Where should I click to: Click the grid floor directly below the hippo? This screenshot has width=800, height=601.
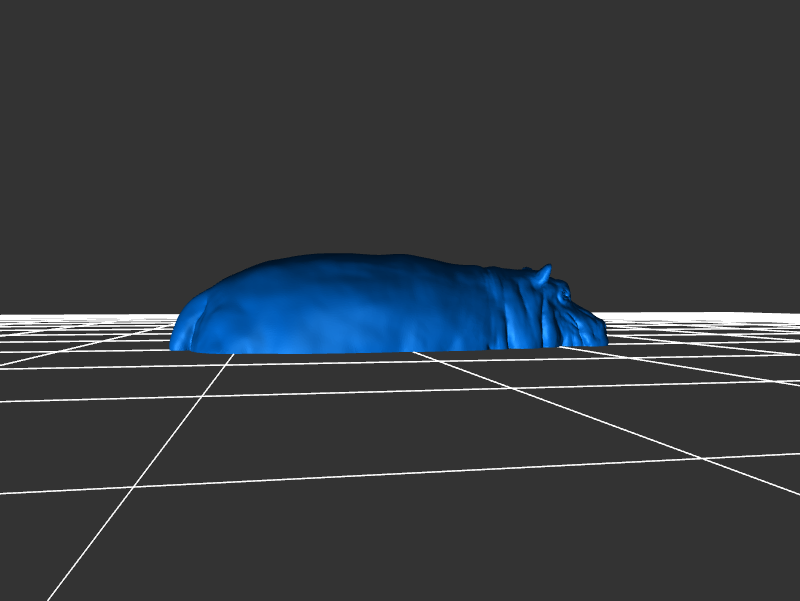[x=380, y=375]
